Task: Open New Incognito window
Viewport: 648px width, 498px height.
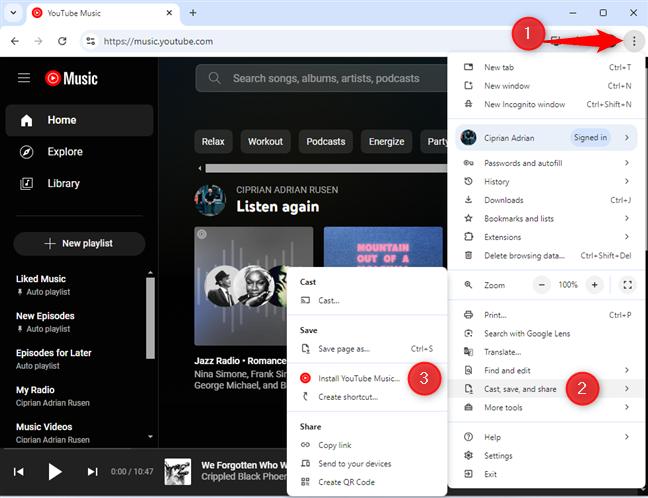Action: [546, 105]
